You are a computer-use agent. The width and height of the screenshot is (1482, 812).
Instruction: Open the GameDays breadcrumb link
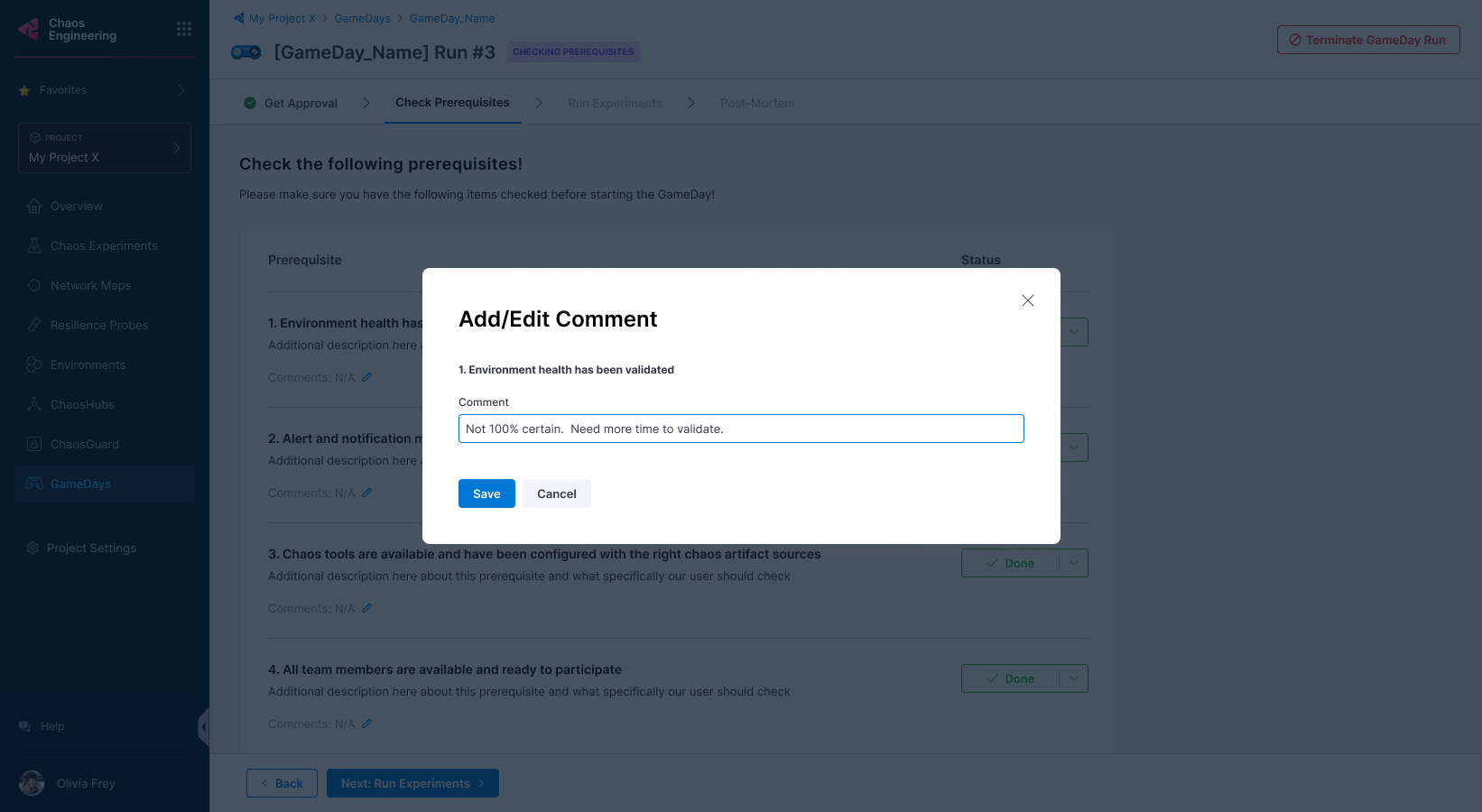pyautogui.click(x=362, y=18)
